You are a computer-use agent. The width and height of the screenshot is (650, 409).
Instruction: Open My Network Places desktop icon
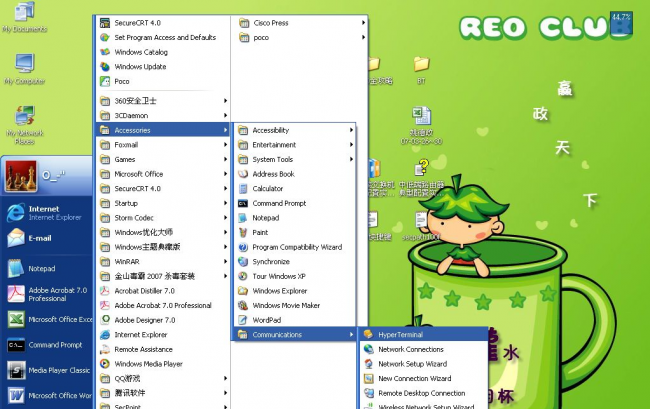pos(24,125)
